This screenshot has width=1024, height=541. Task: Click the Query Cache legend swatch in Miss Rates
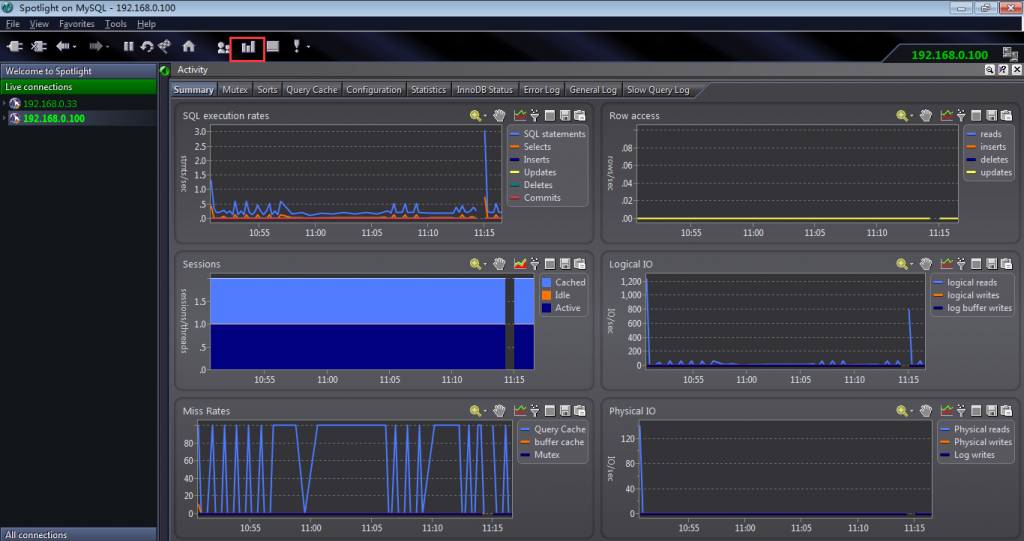[x=525, y=429]
